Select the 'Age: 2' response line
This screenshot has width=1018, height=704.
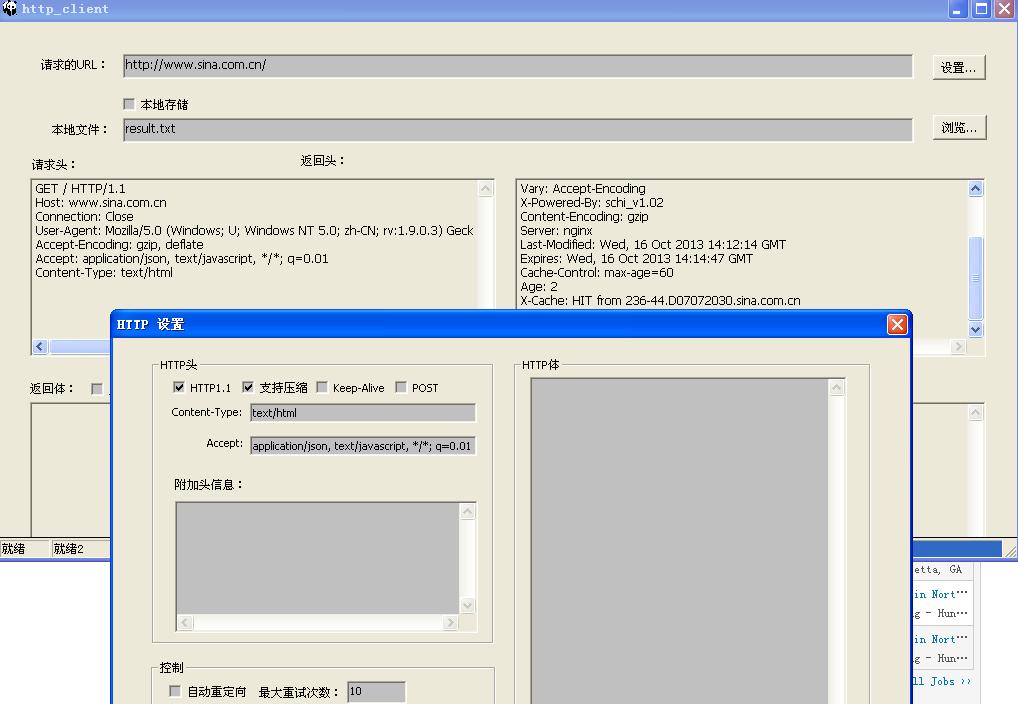538,286
